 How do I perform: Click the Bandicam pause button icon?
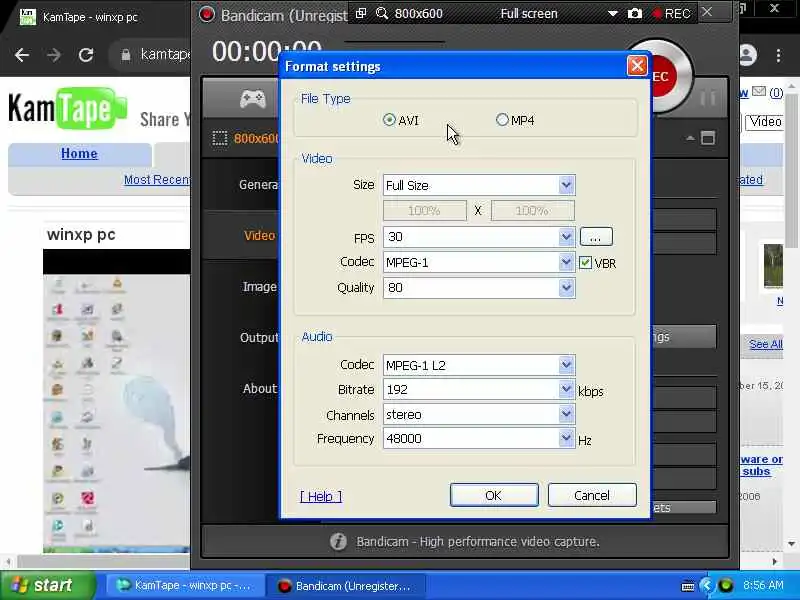708,97
